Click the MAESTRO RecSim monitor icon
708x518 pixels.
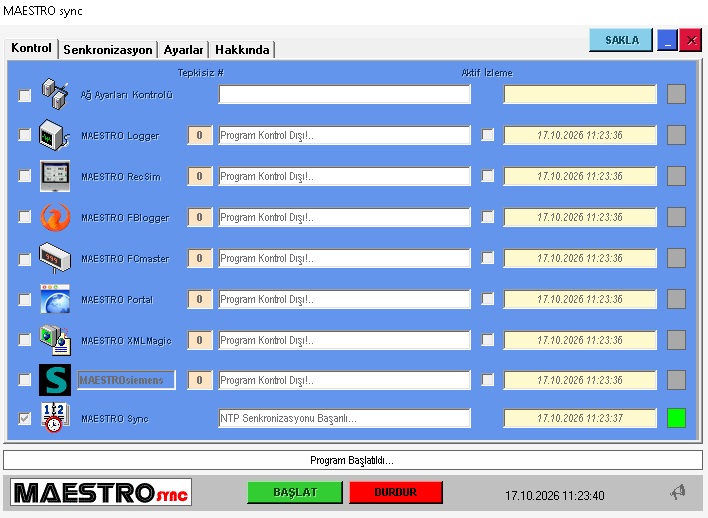pos(55,176)
